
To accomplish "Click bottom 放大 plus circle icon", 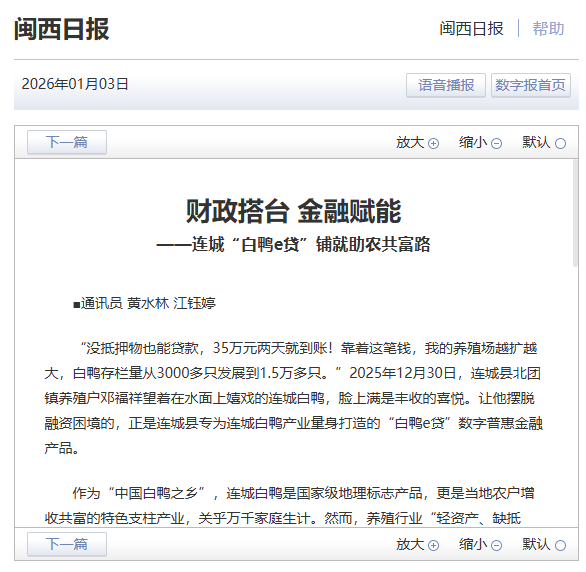I will [x=433, y=545].
